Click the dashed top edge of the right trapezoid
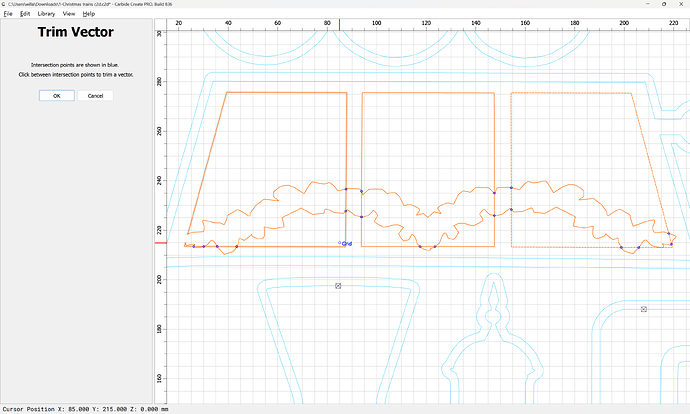The width and height of the screenshot is (690, 414). pos(570,93)
